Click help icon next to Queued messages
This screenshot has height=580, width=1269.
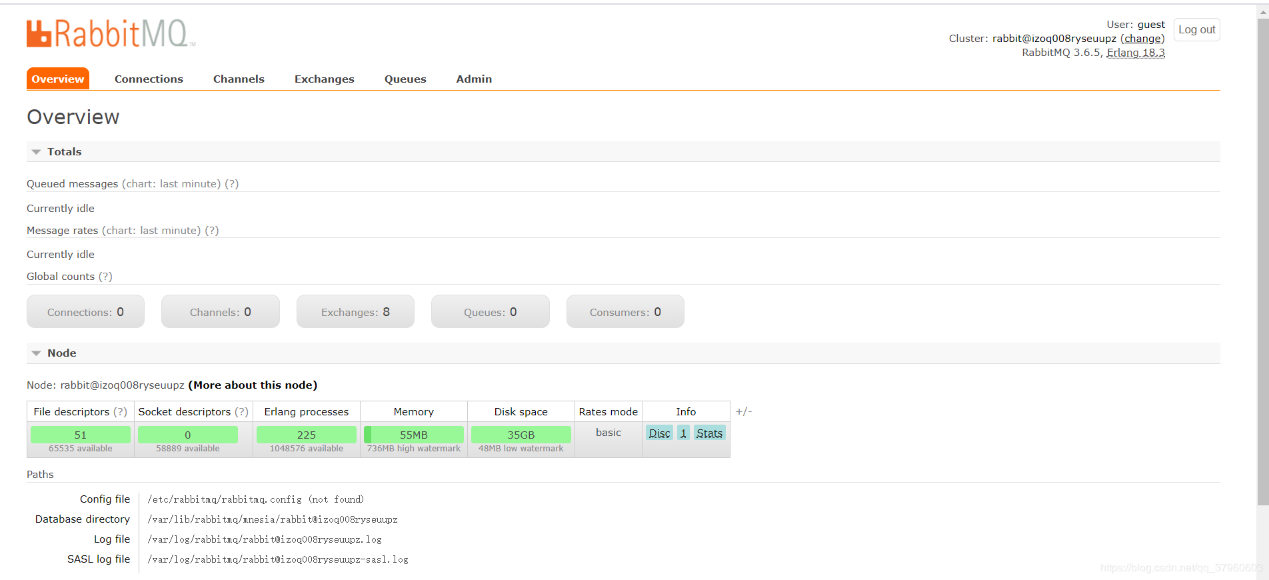(x=231, y=184)
